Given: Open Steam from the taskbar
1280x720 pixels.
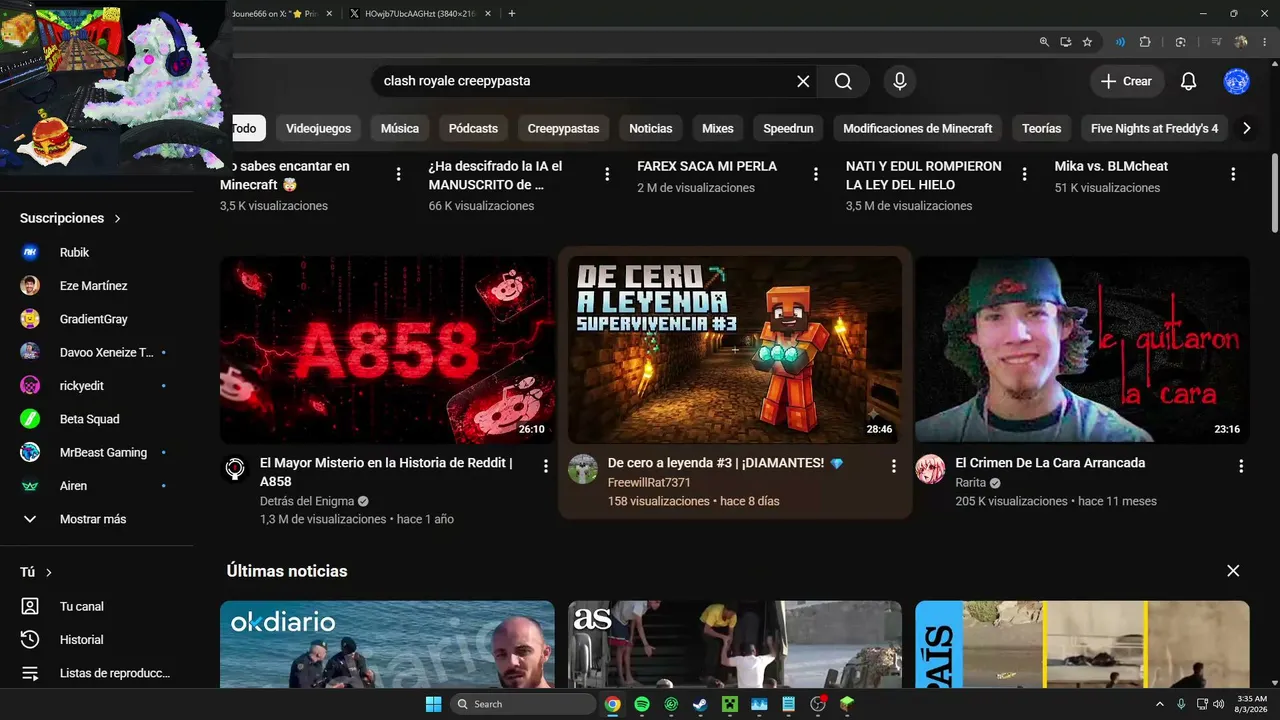Looking at the screenshot, I should coord(700,704).
